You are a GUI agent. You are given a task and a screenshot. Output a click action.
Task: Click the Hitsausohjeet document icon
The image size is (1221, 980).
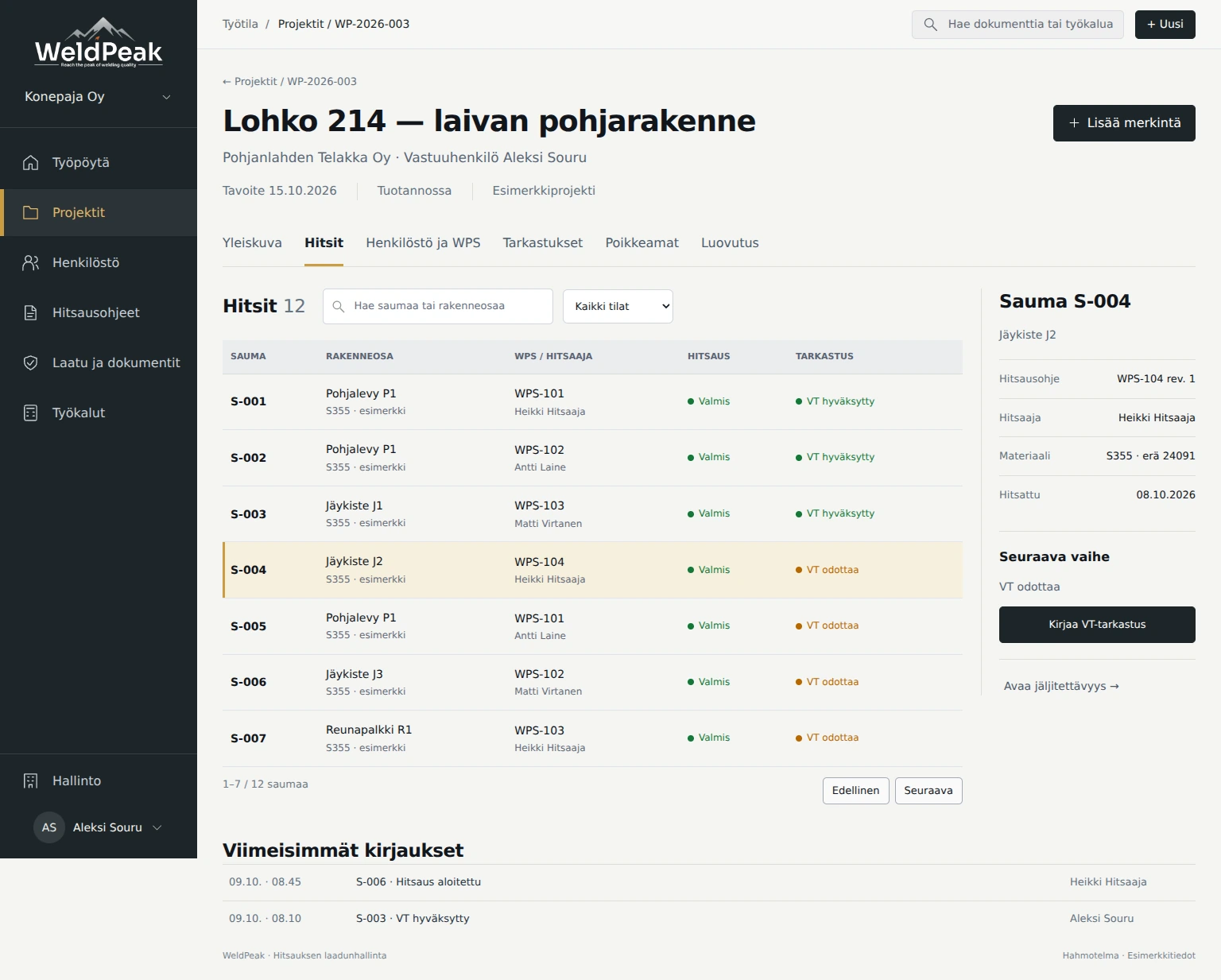point(30,313)
